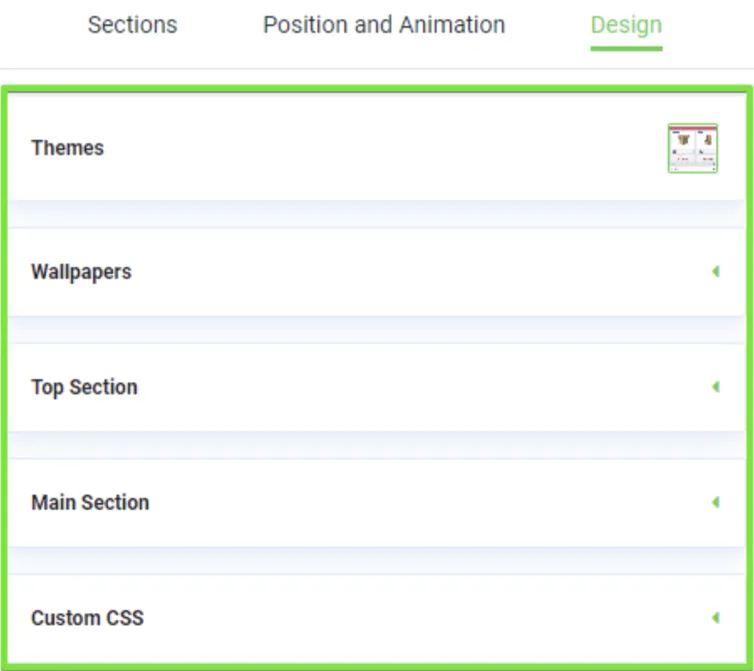The height and width of the screenshot is (671, 754).
Task: Click the Main Section green arrow
Action: pos(715,502)
